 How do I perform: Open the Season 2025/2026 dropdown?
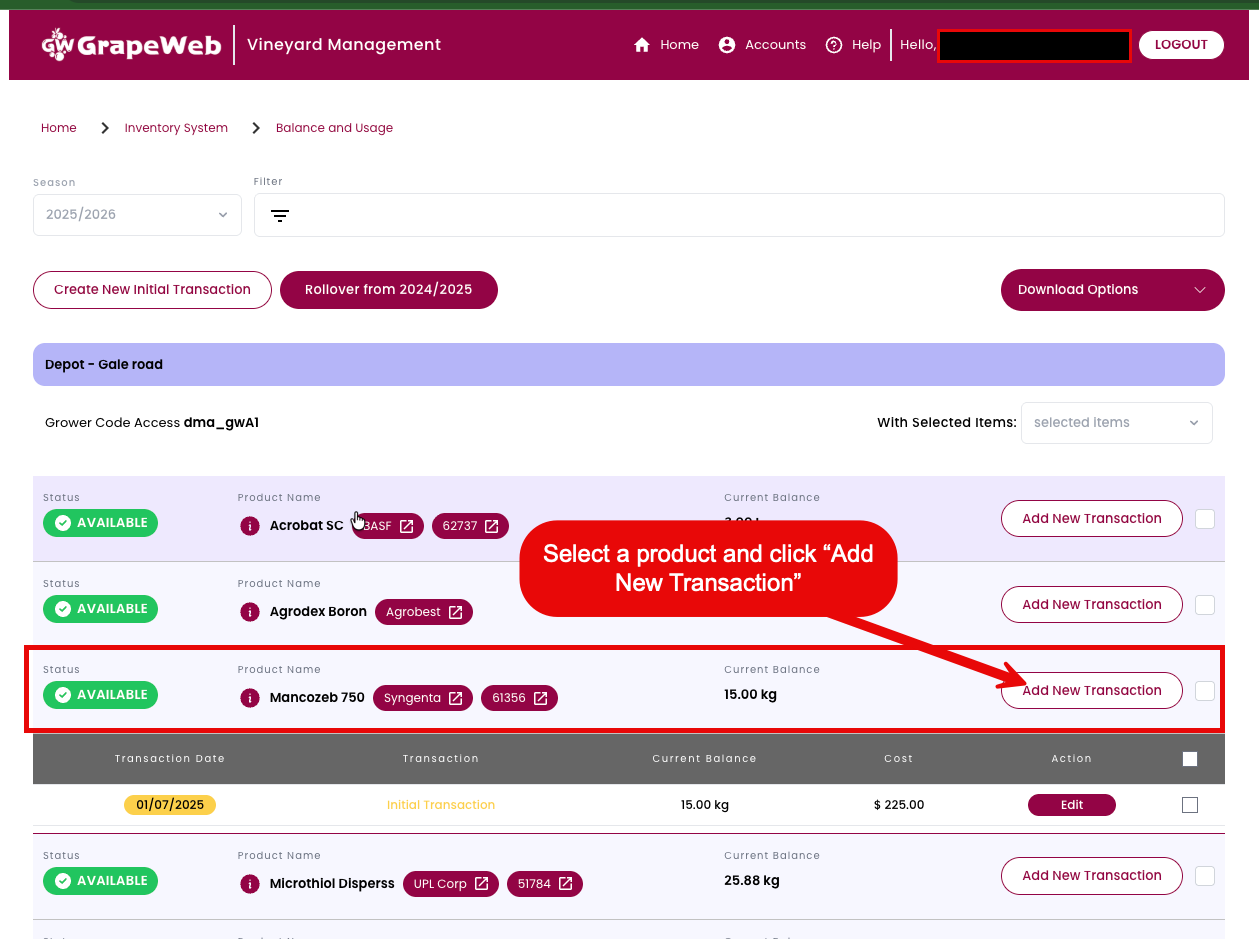tap(137, 215)
